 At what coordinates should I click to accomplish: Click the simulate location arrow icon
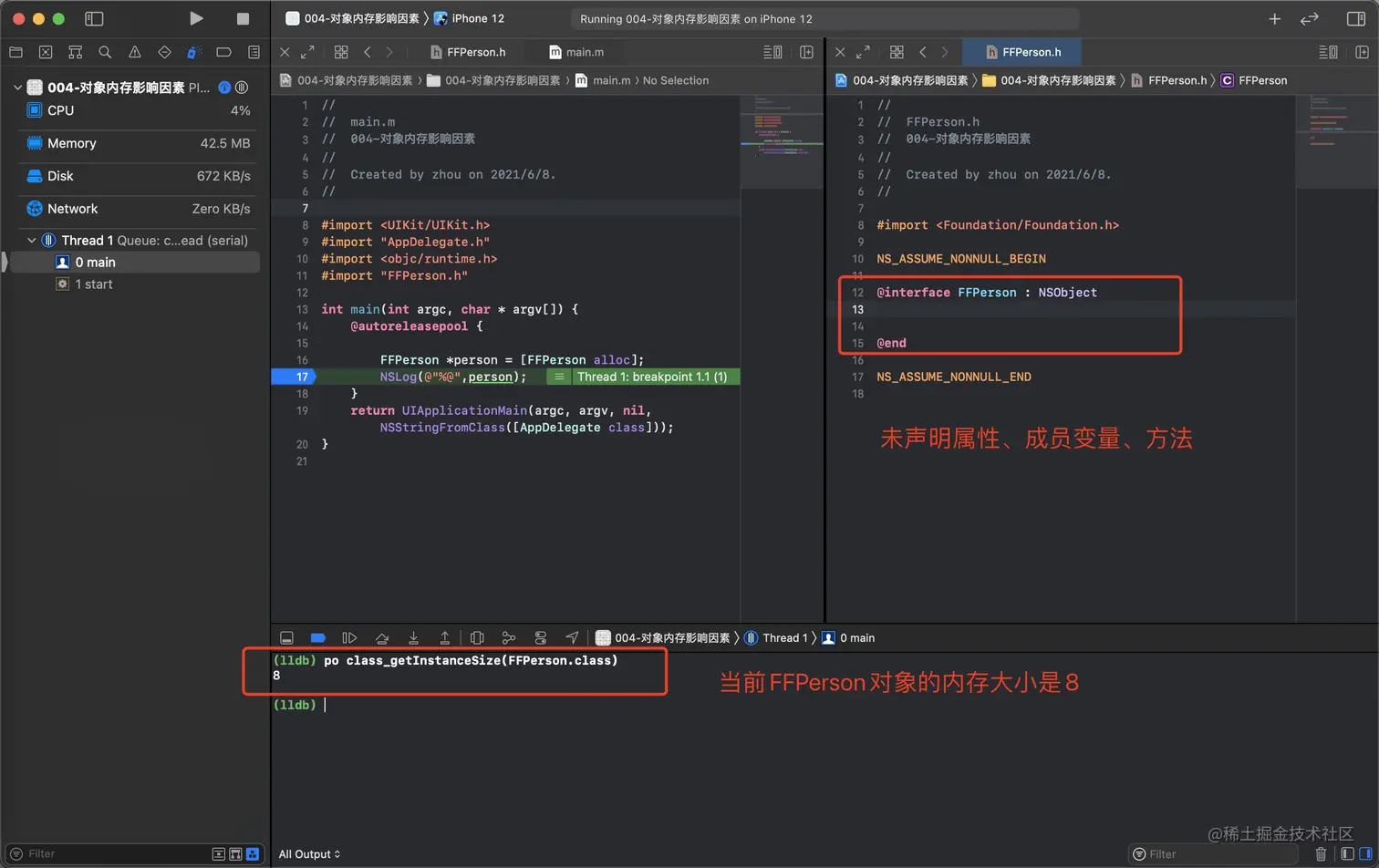click(572, 637)
